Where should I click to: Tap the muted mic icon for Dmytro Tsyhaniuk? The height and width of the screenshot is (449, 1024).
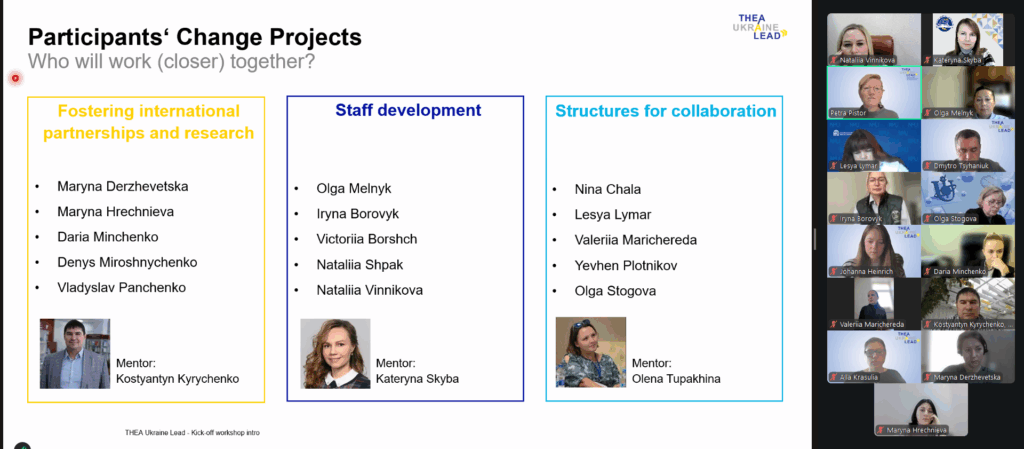pyautogui.click(x=927, y=166)
